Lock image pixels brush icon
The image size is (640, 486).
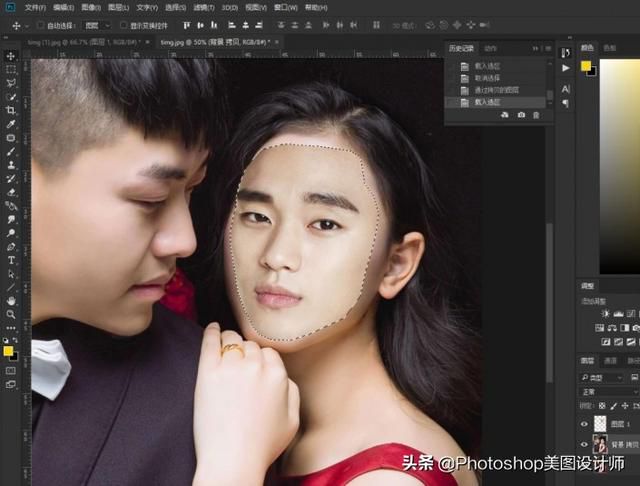[613, 406]
